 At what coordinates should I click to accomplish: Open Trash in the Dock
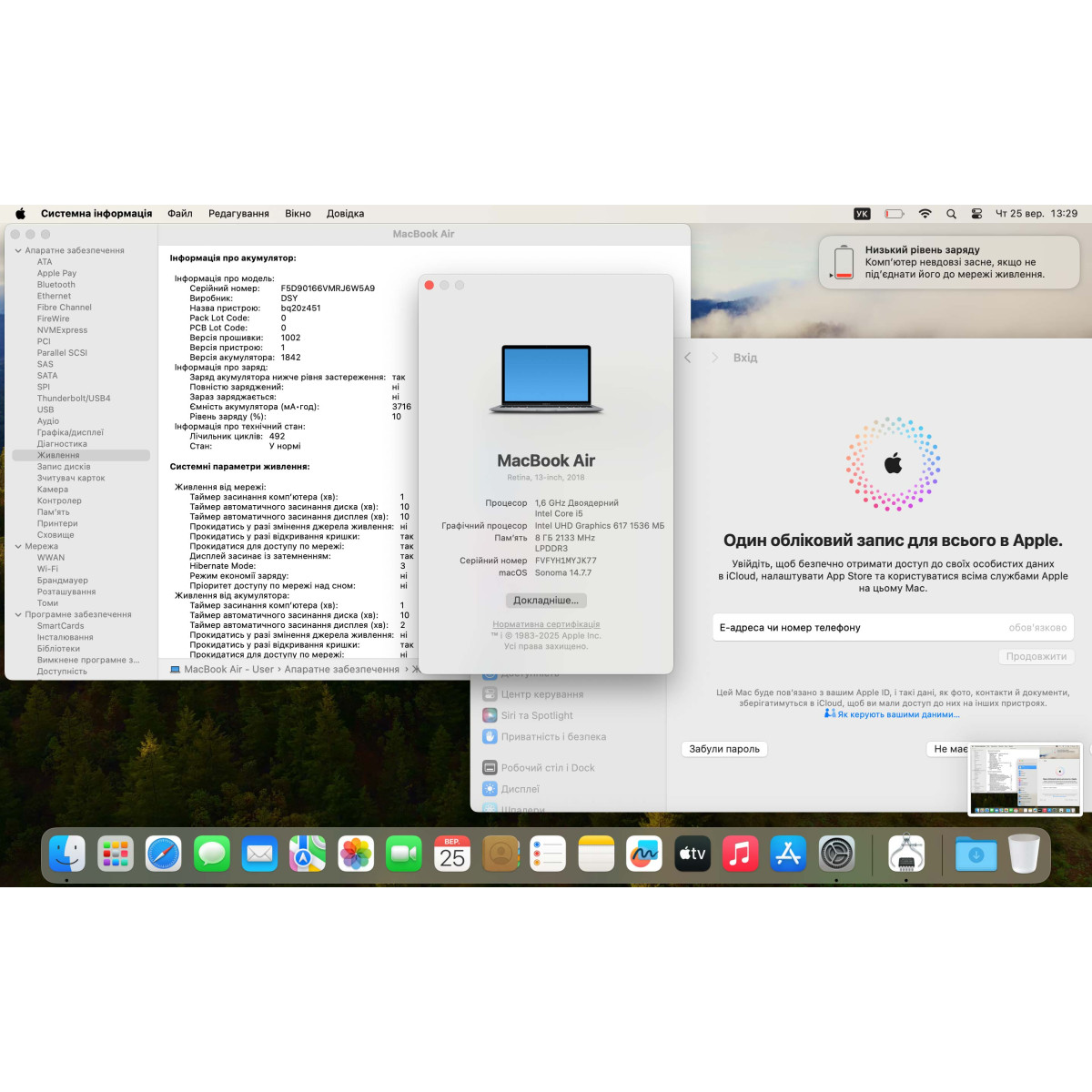click(1024, 854)
